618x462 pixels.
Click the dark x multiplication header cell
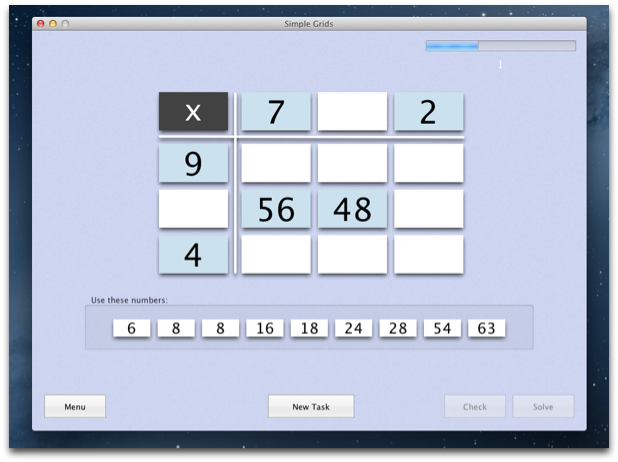point(194,111)
